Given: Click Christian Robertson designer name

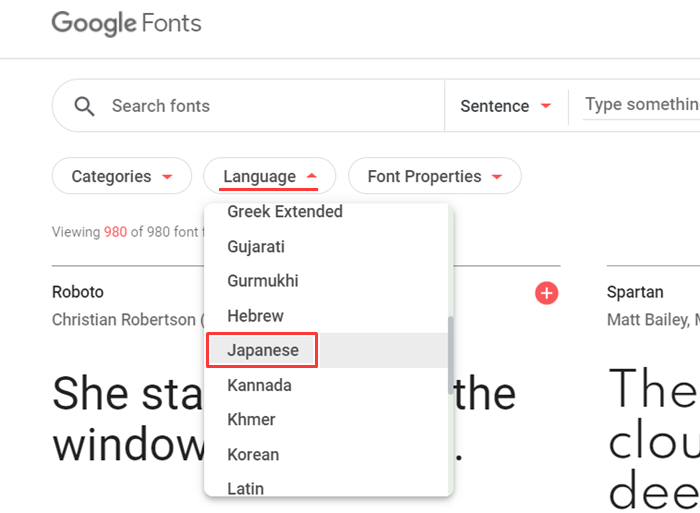Looking at the screenshot, I should 124,320.
